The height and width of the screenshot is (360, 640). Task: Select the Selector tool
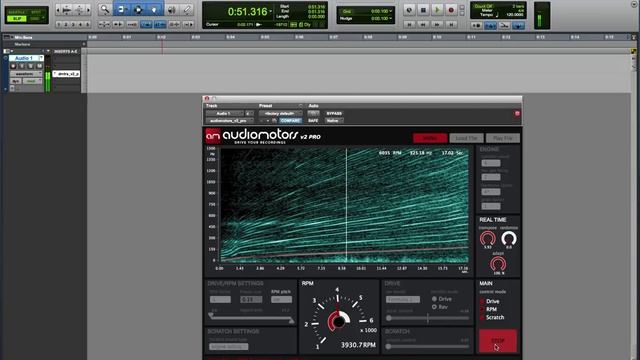point(138,9)
